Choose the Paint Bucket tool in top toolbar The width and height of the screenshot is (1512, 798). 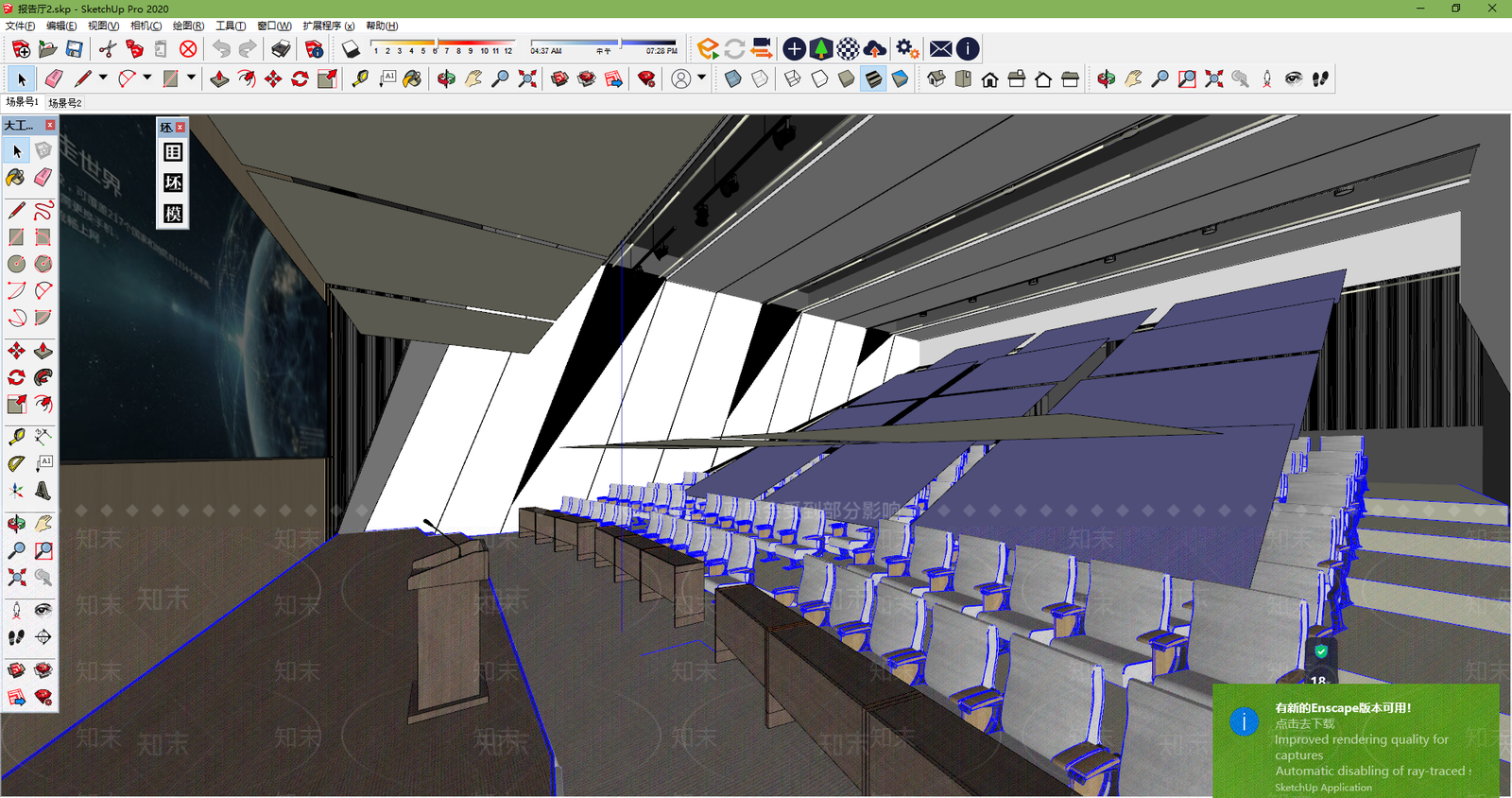(413, 78)
